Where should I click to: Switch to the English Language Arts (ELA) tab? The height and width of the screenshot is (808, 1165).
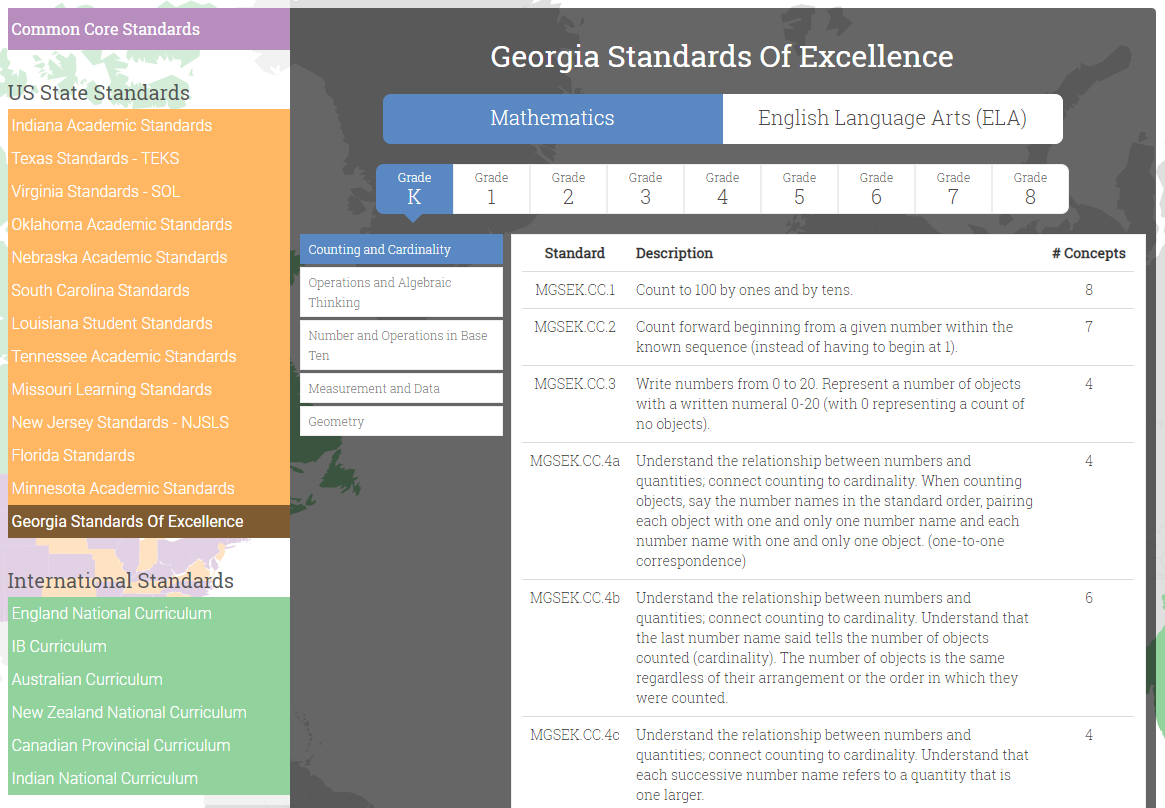pos(892,118)
